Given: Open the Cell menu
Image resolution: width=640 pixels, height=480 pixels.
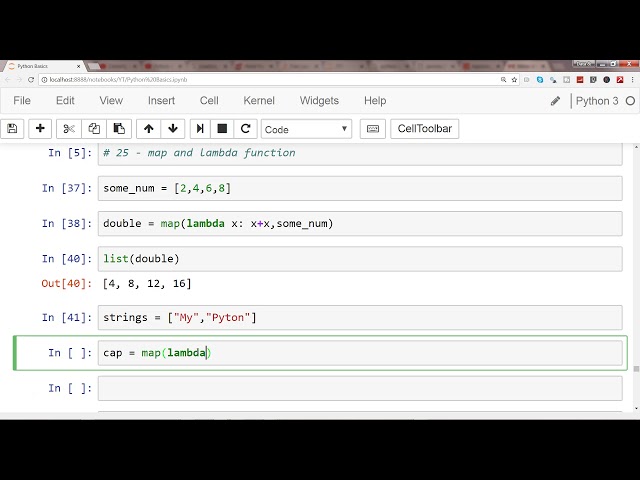Looking at the screenshot, I should coord(209,100).
